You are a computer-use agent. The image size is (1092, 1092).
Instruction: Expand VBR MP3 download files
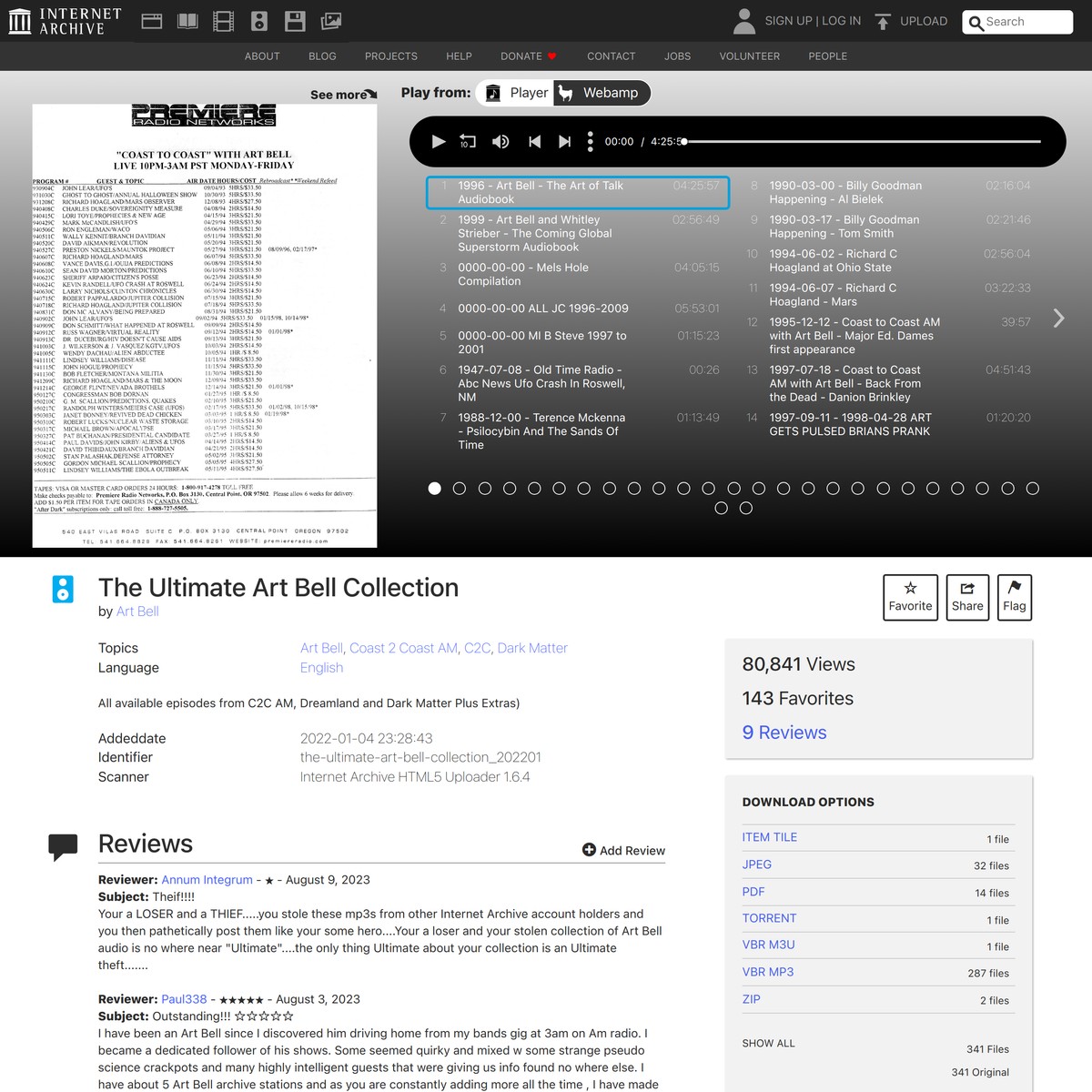coord(768,972)
